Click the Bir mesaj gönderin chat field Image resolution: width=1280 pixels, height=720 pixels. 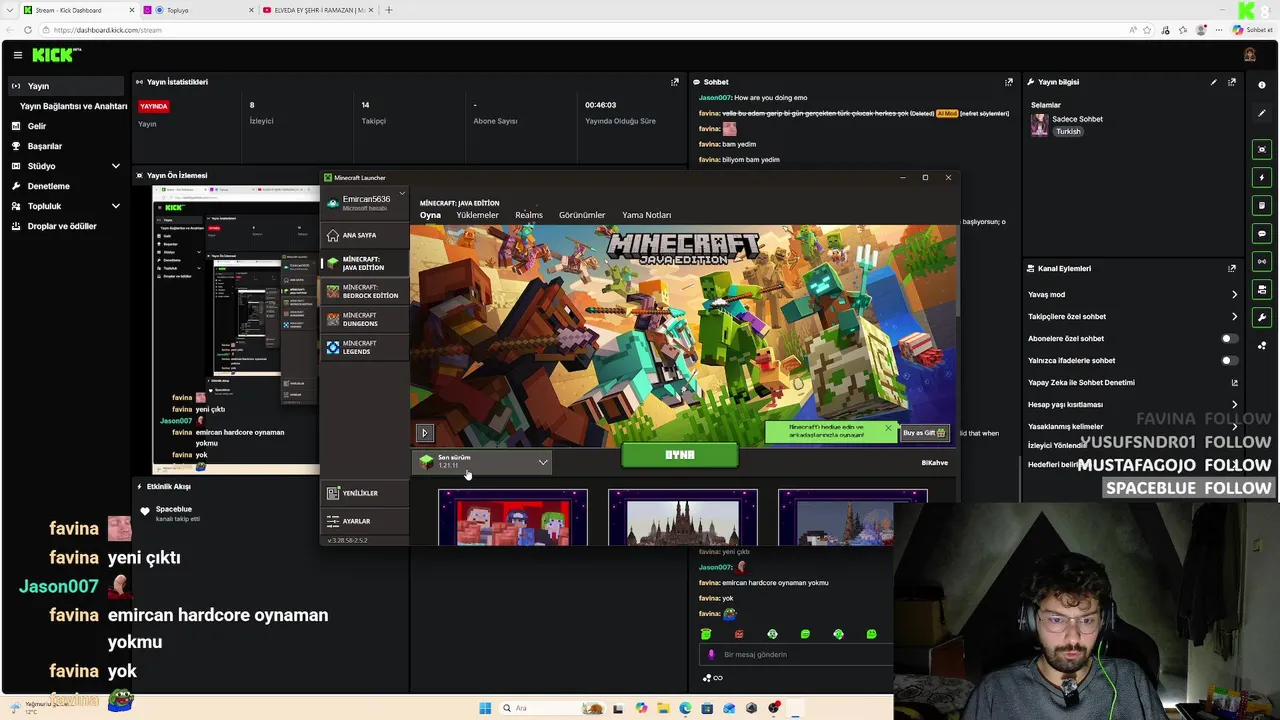pyautogui.click(x=796, y=654)
